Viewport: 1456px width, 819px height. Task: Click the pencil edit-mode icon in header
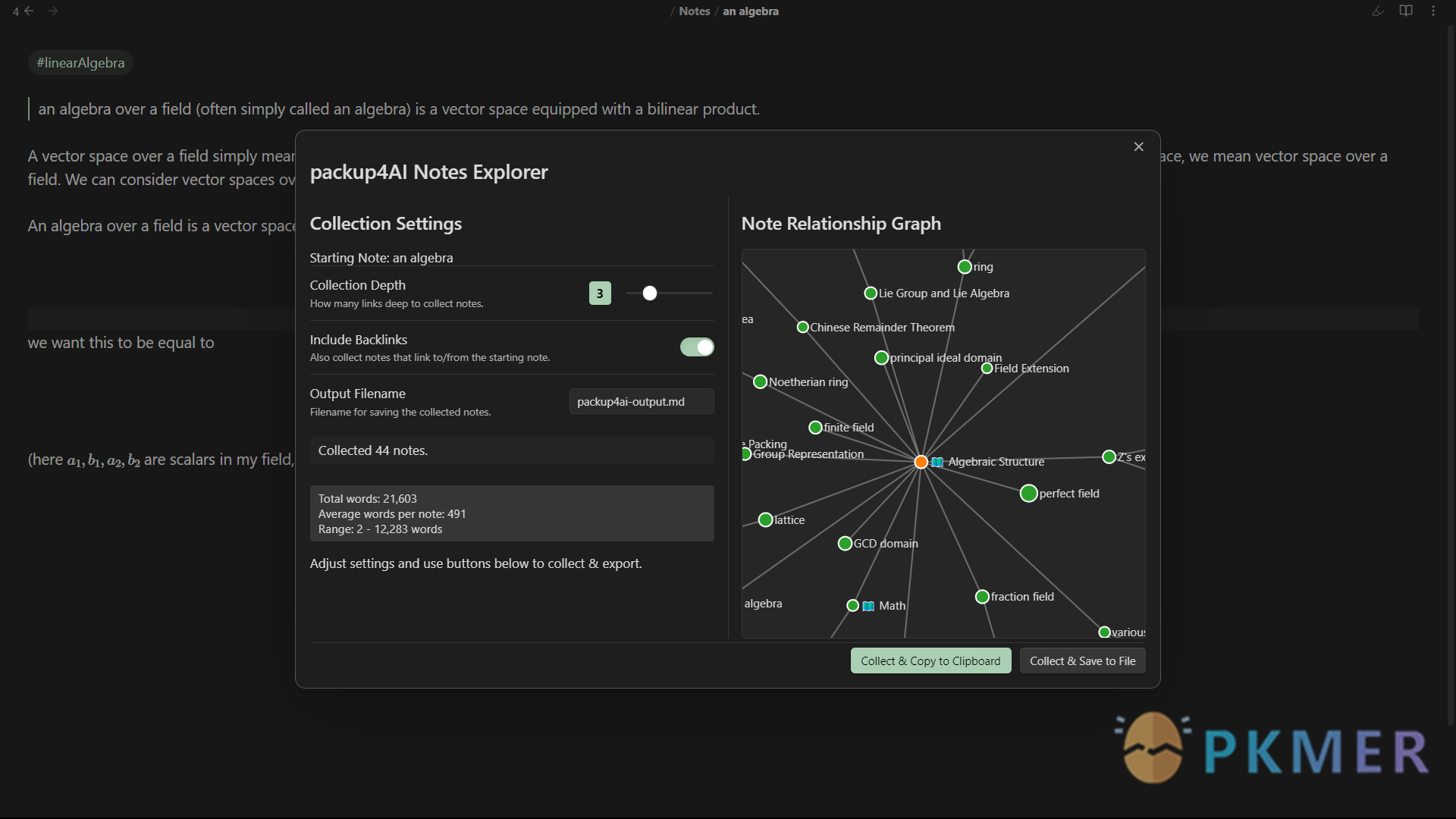(x=1378, y=11)
